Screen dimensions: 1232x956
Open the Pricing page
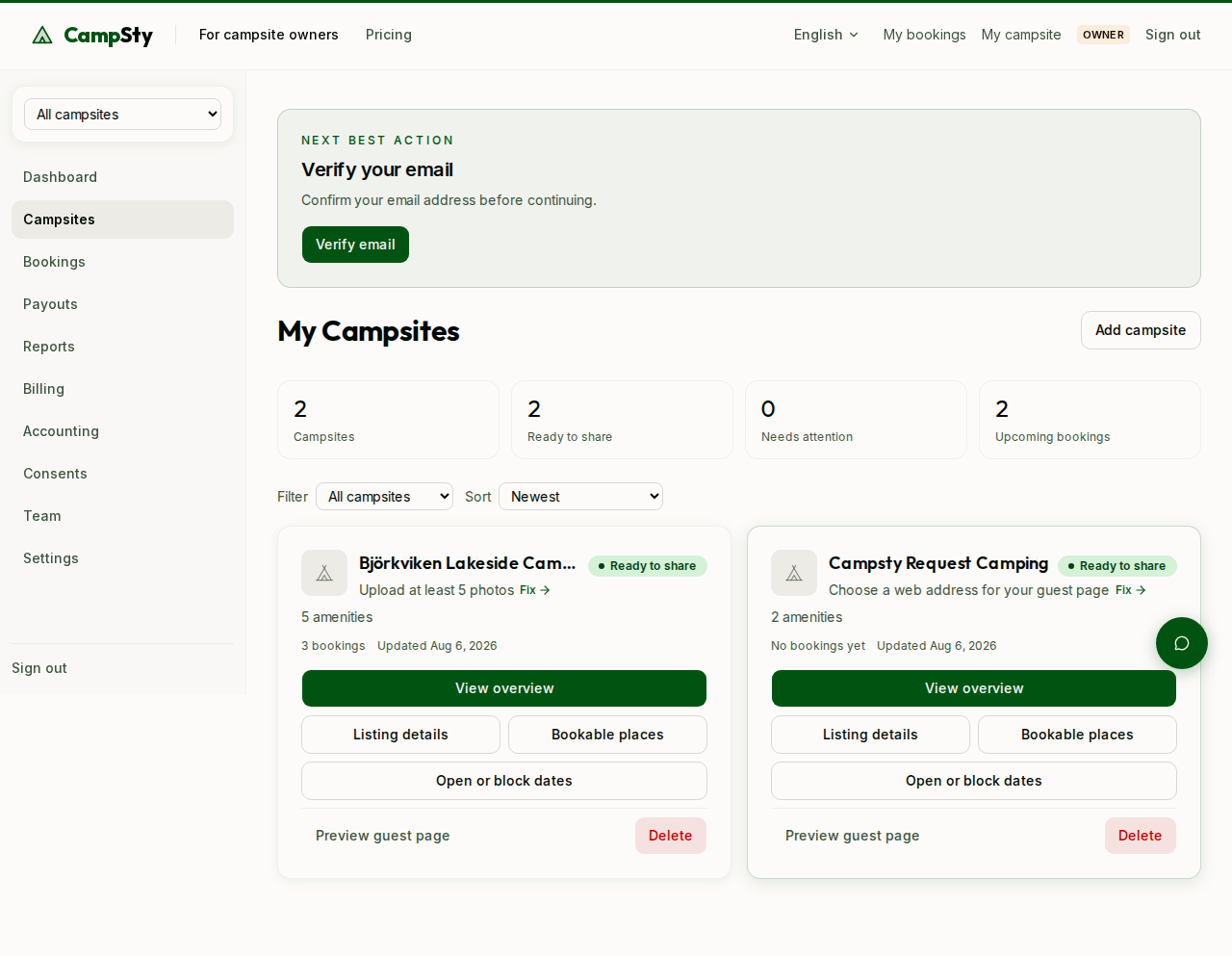[x=389, y=35]
